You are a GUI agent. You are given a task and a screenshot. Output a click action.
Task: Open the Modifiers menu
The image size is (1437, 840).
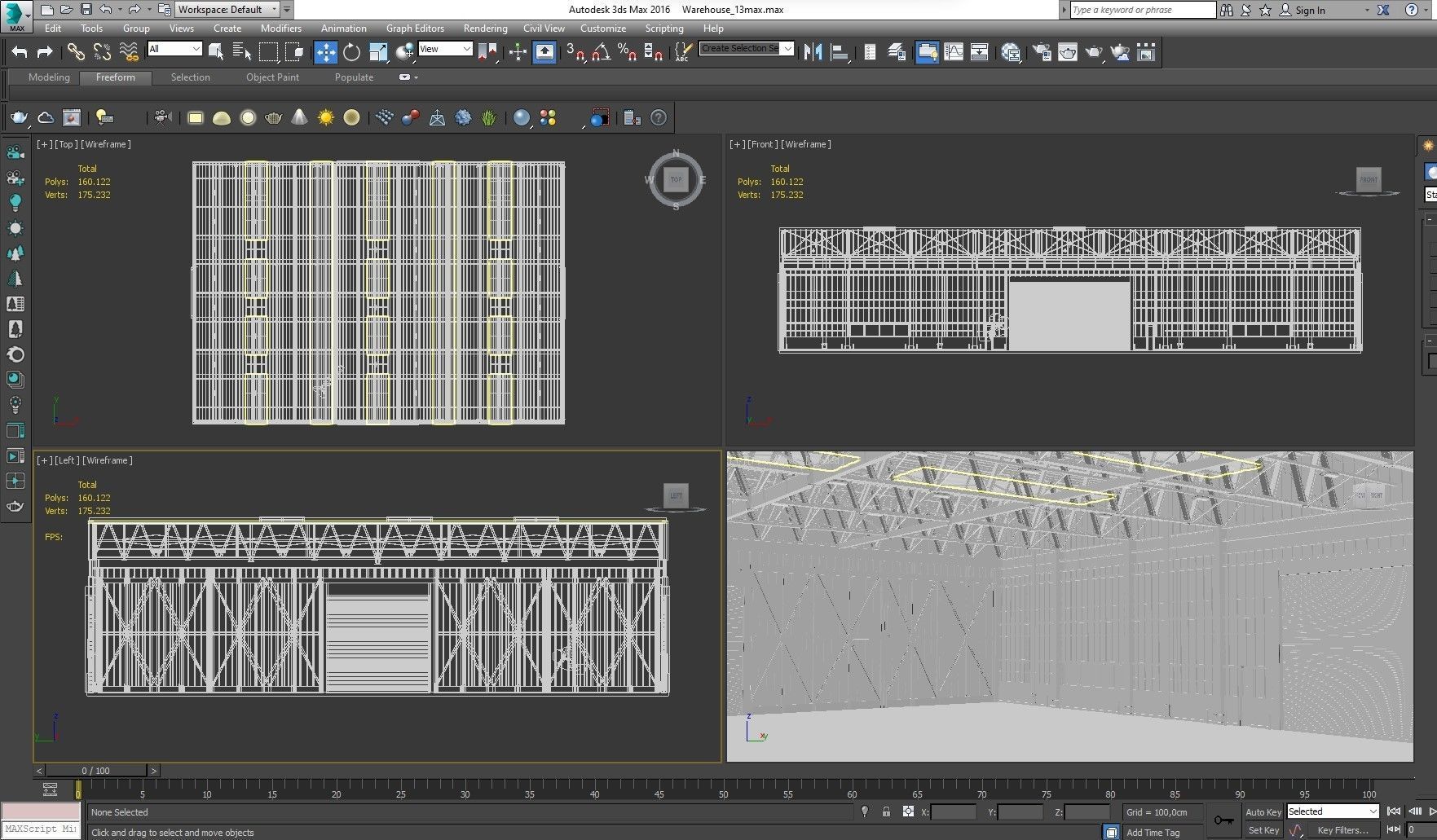pos(280,29)
